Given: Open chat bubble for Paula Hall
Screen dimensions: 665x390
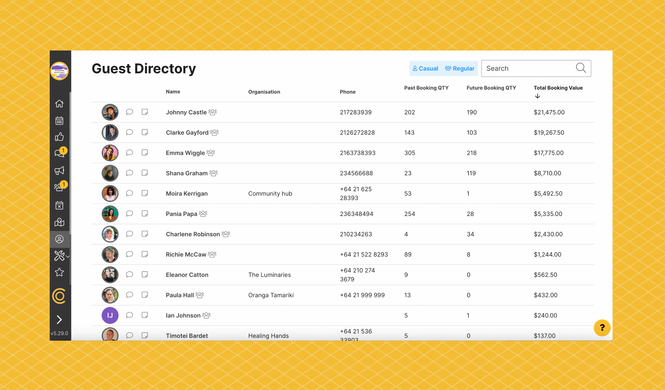Looking at the screenshot, I should pos(129,295).
